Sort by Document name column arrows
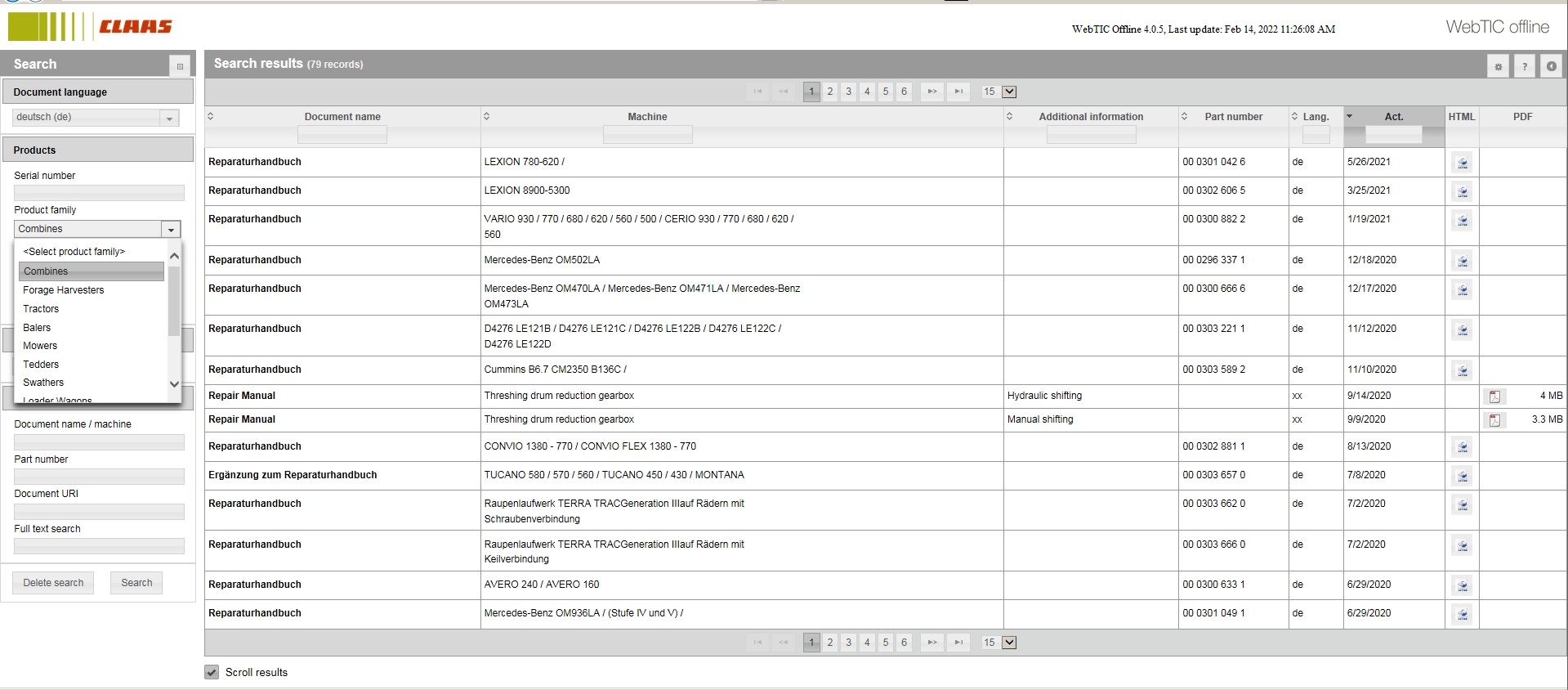Screen dimensions: 1568x690 pyautogui.click(x=211, y=117)
